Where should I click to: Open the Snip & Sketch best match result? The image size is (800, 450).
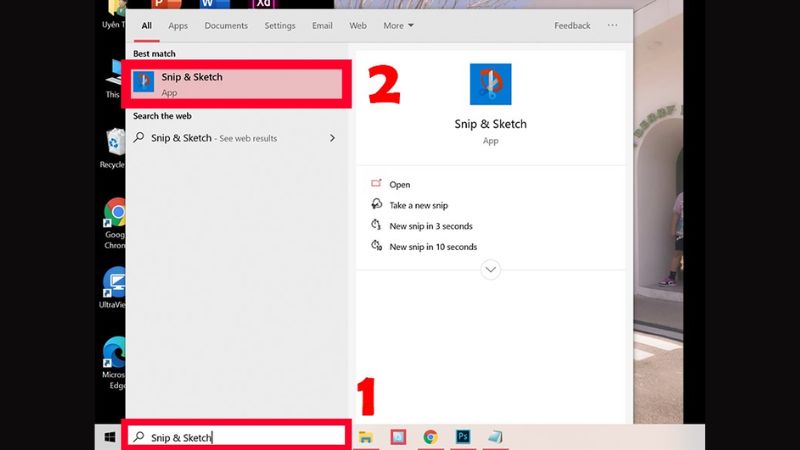coord(236,84)
